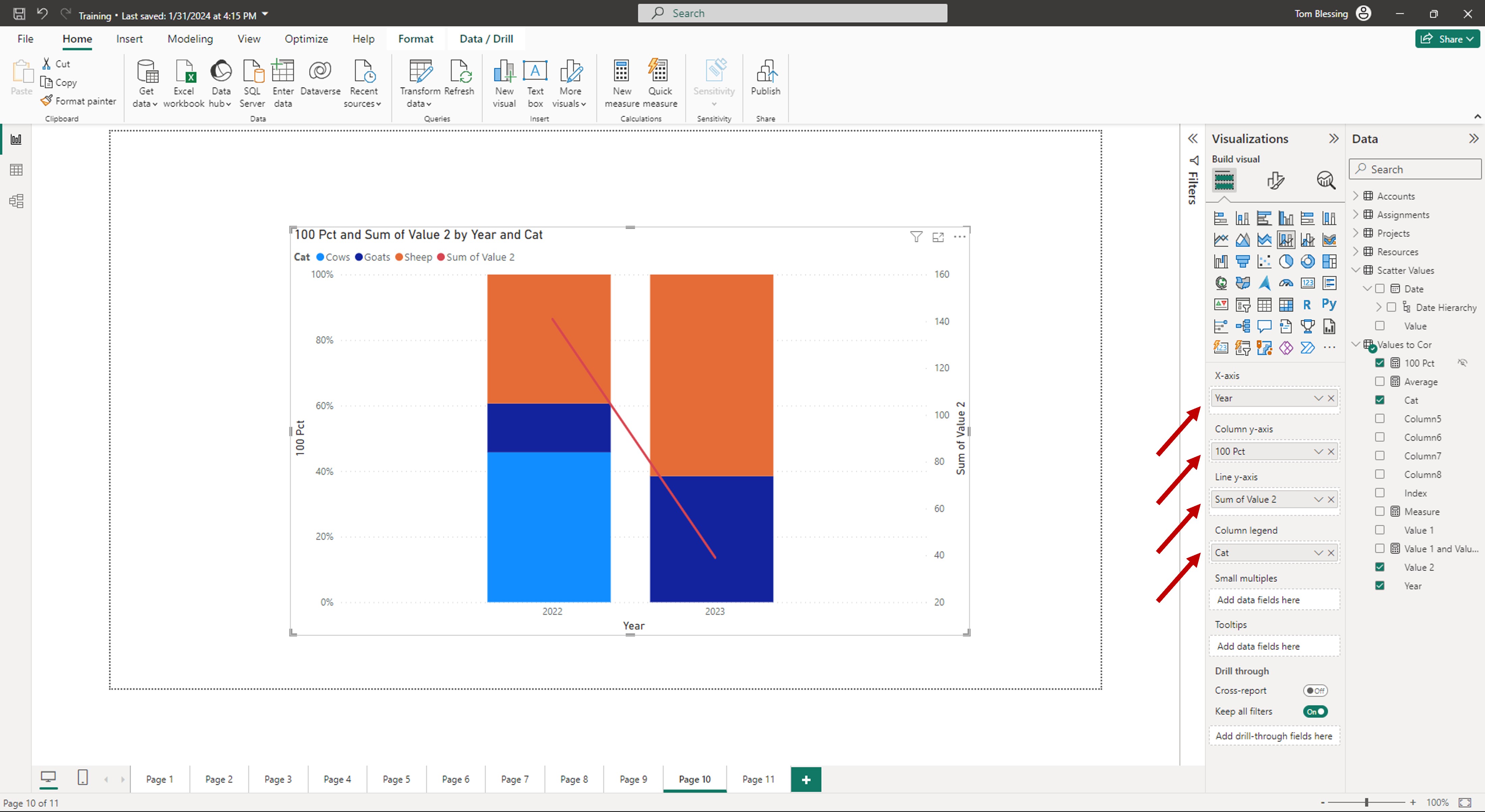Viewport: 1485px width, 812px height.
Task: Uncheck the Year field in the Data pane
Action: pos(1381,586)
